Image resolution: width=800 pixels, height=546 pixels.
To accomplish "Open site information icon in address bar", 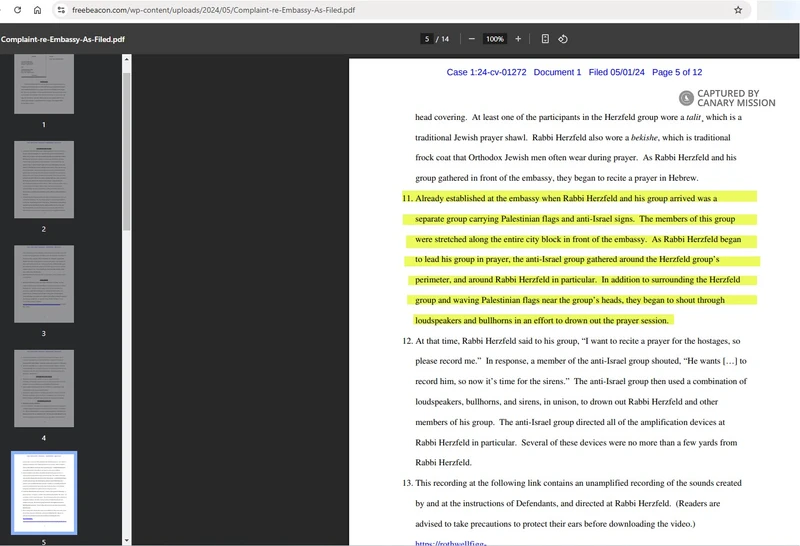I will (61, 10).
